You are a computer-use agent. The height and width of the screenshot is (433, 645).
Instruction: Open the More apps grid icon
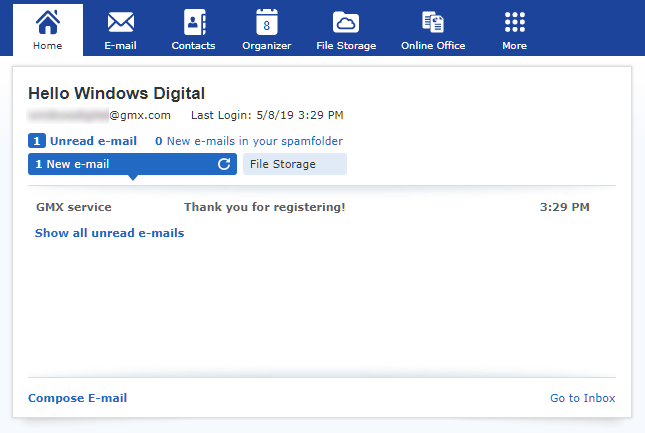[x=515, y=22]
